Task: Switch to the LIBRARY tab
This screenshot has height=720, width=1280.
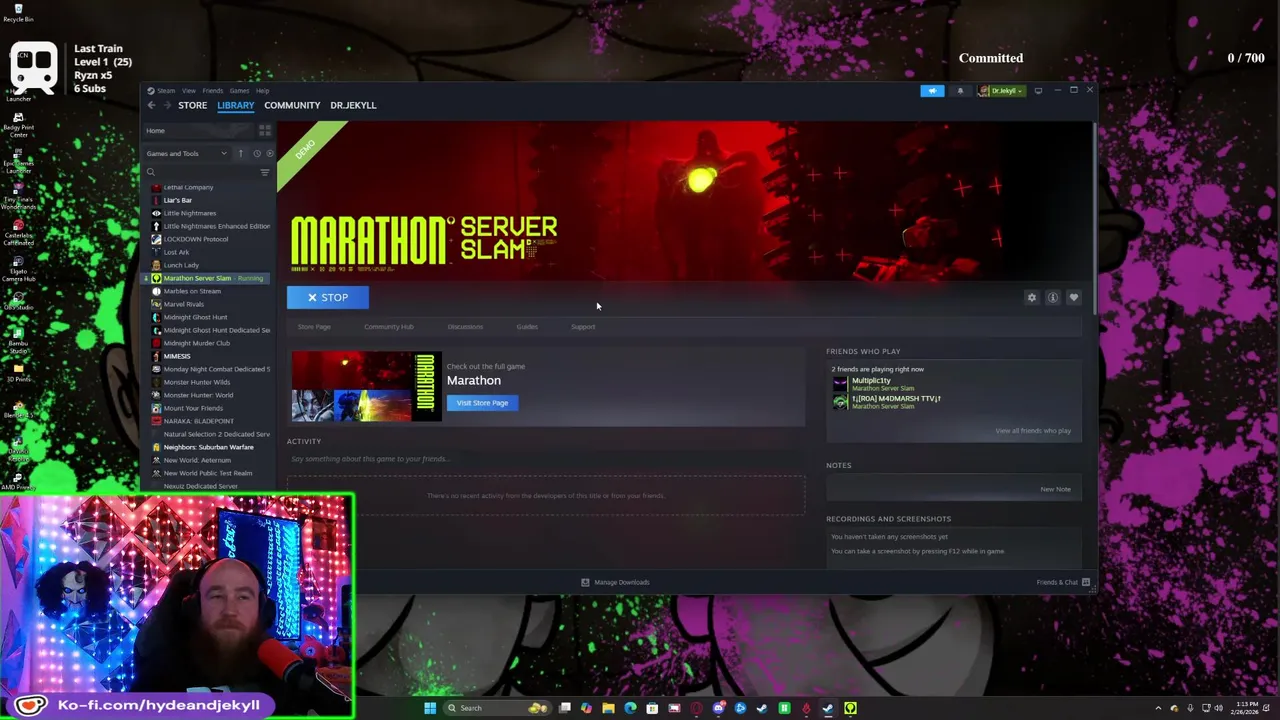Action: [x=236, y=105]
